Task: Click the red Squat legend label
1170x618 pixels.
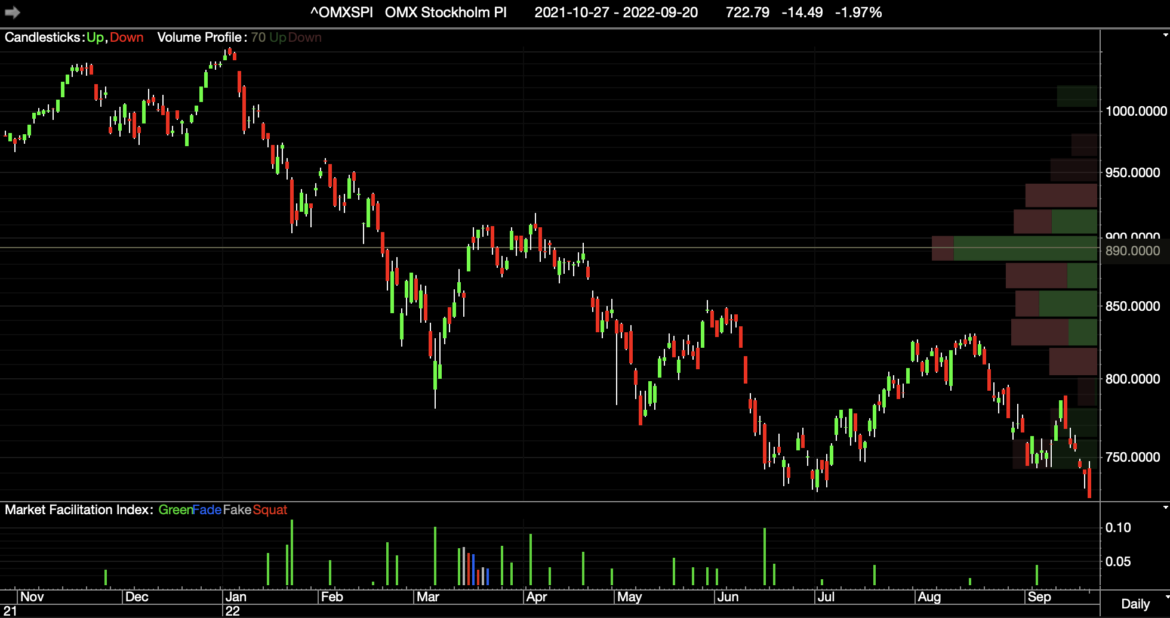Action: click(x=270, y=510)
